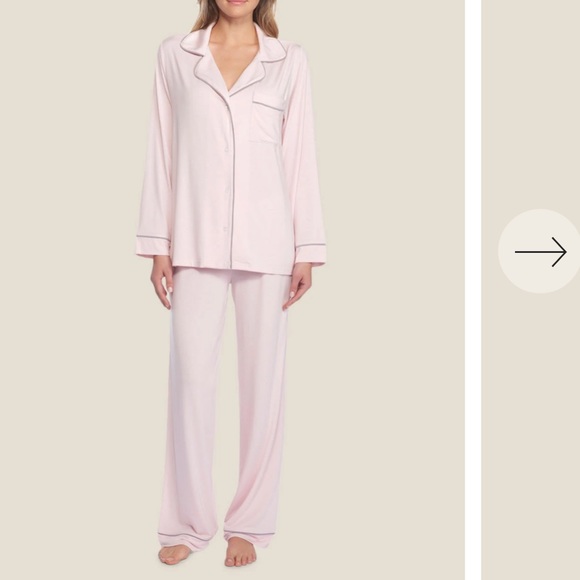This screenshot has width=580, height=580.
Task: Click the white divider between slides
Action: pyautogui.click(x=473, y=290)
